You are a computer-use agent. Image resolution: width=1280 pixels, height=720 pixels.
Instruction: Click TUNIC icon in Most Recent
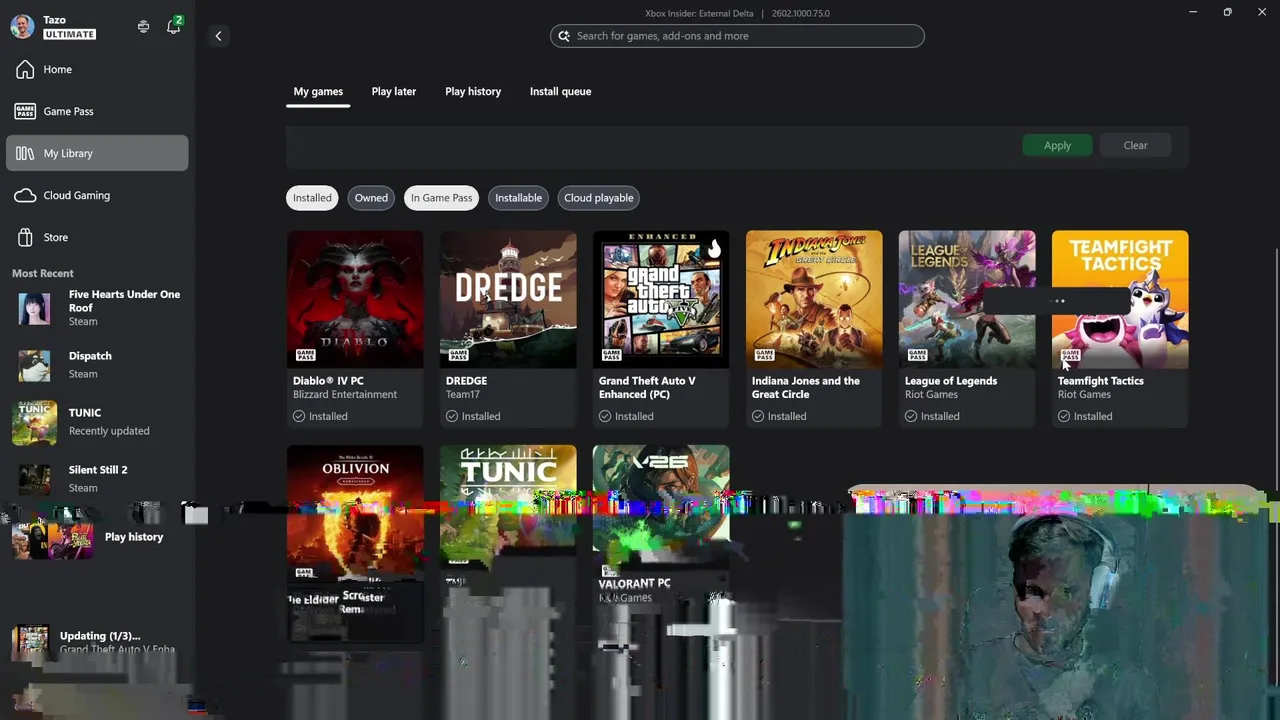coord(34,422)
